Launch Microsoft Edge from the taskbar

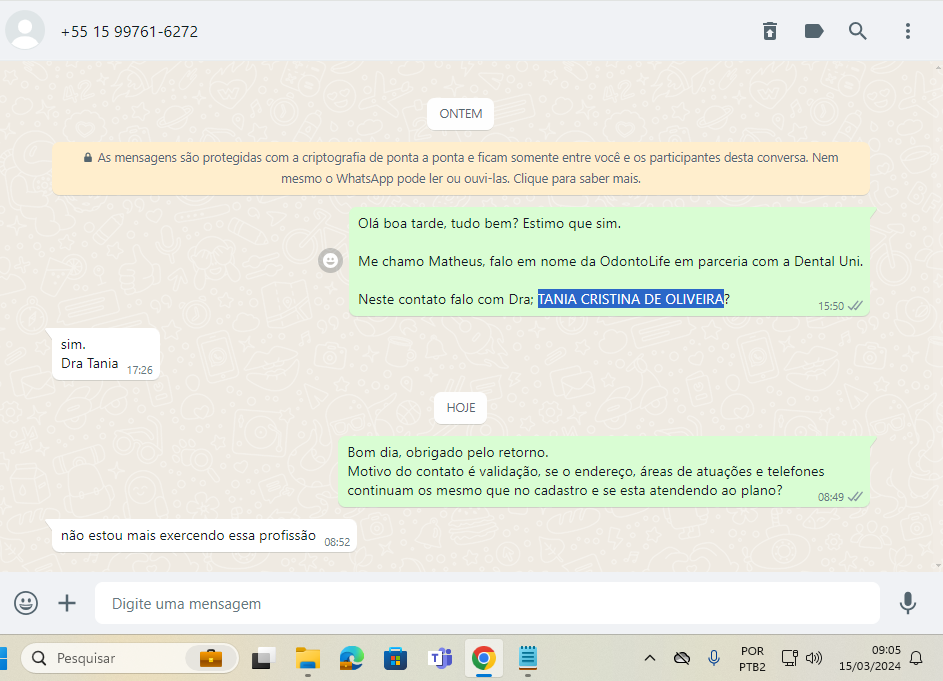pos(351,658)
